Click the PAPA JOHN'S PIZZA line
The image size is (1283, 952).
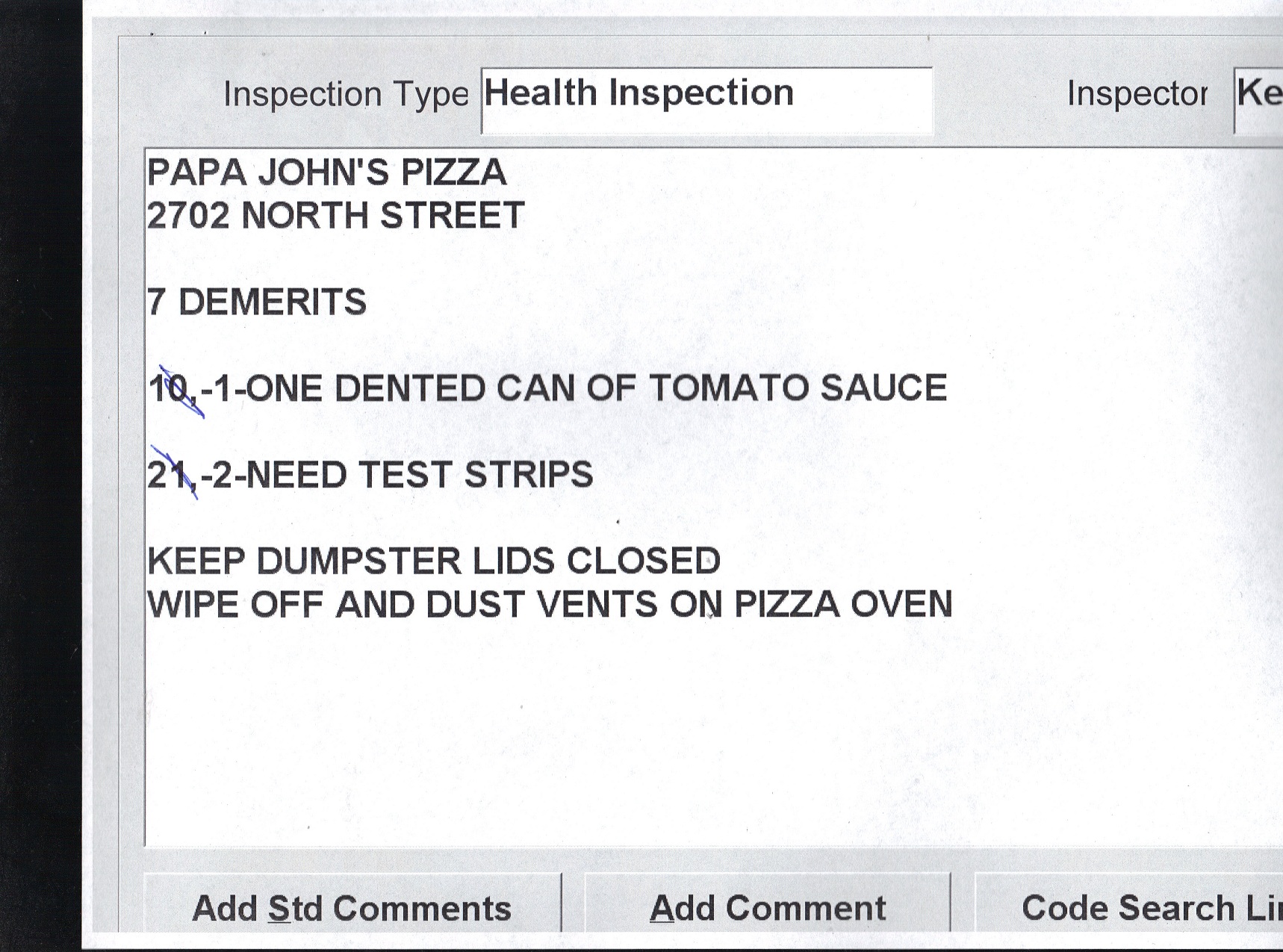coord(326,172)
